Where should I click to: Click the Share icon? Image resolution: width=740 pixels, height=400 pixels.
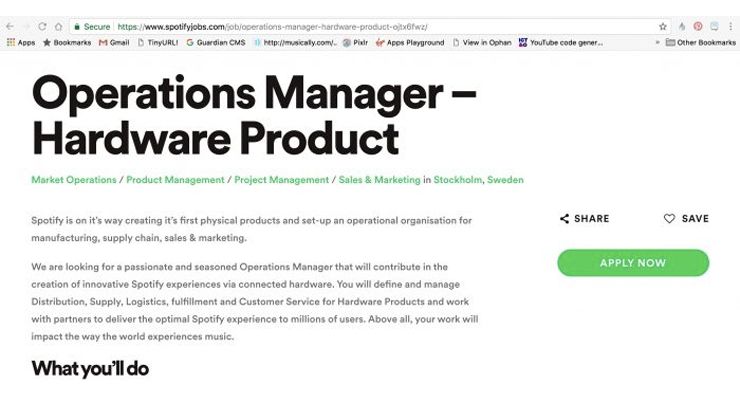pyautogui.click(x=565, y=218)
